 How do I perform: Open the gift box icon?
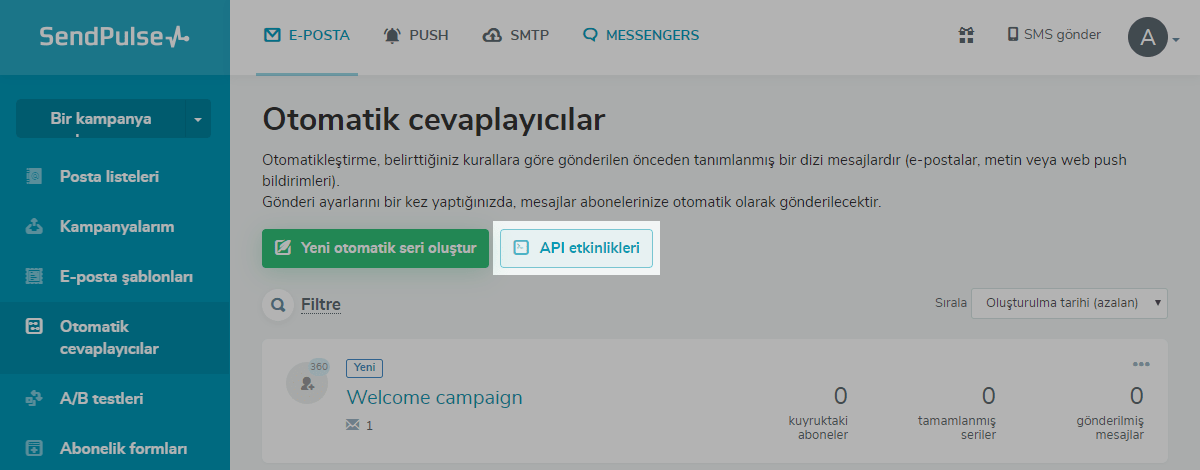point(966,35)
